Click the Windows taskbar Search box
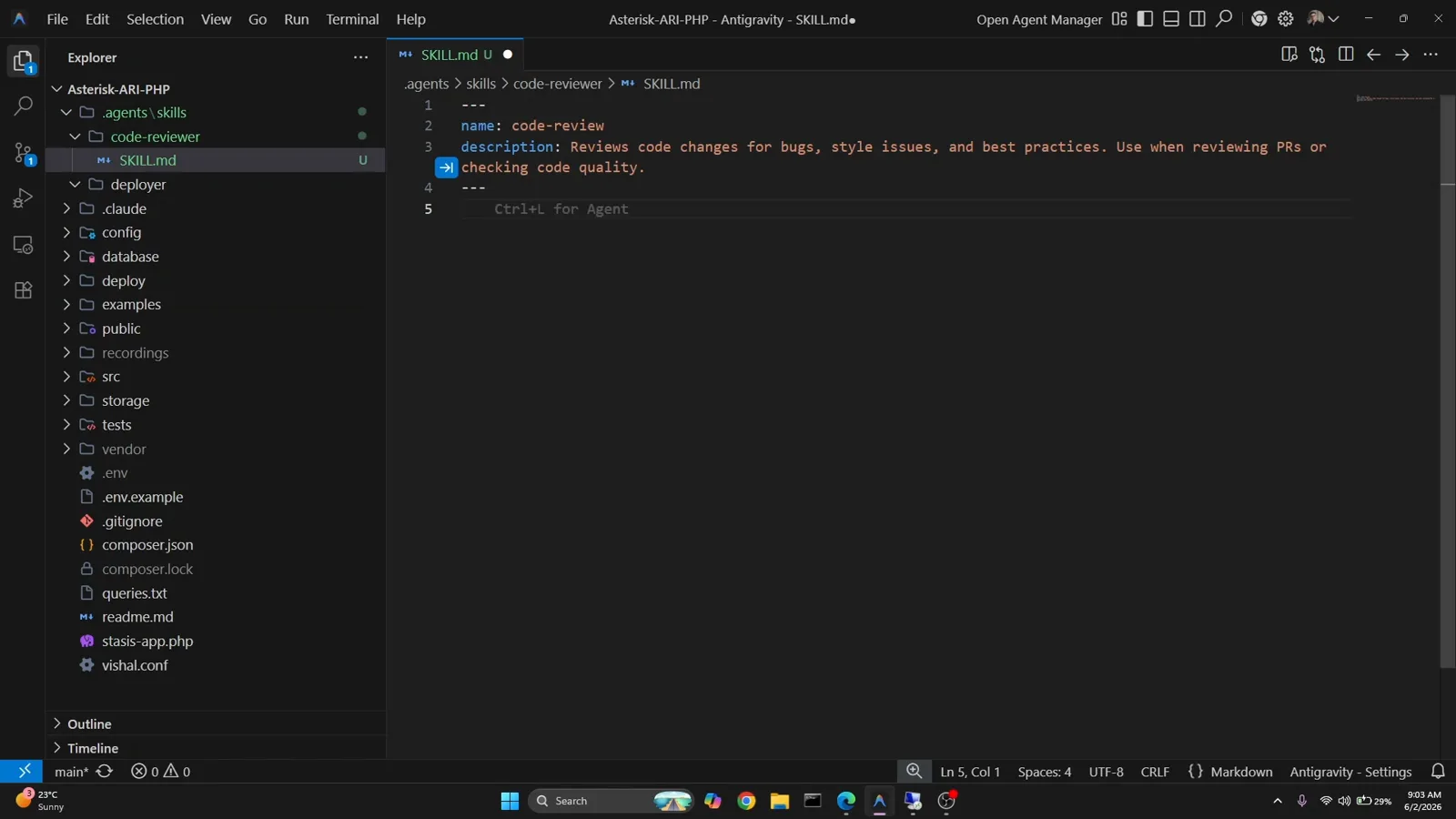 pos(612,801)
